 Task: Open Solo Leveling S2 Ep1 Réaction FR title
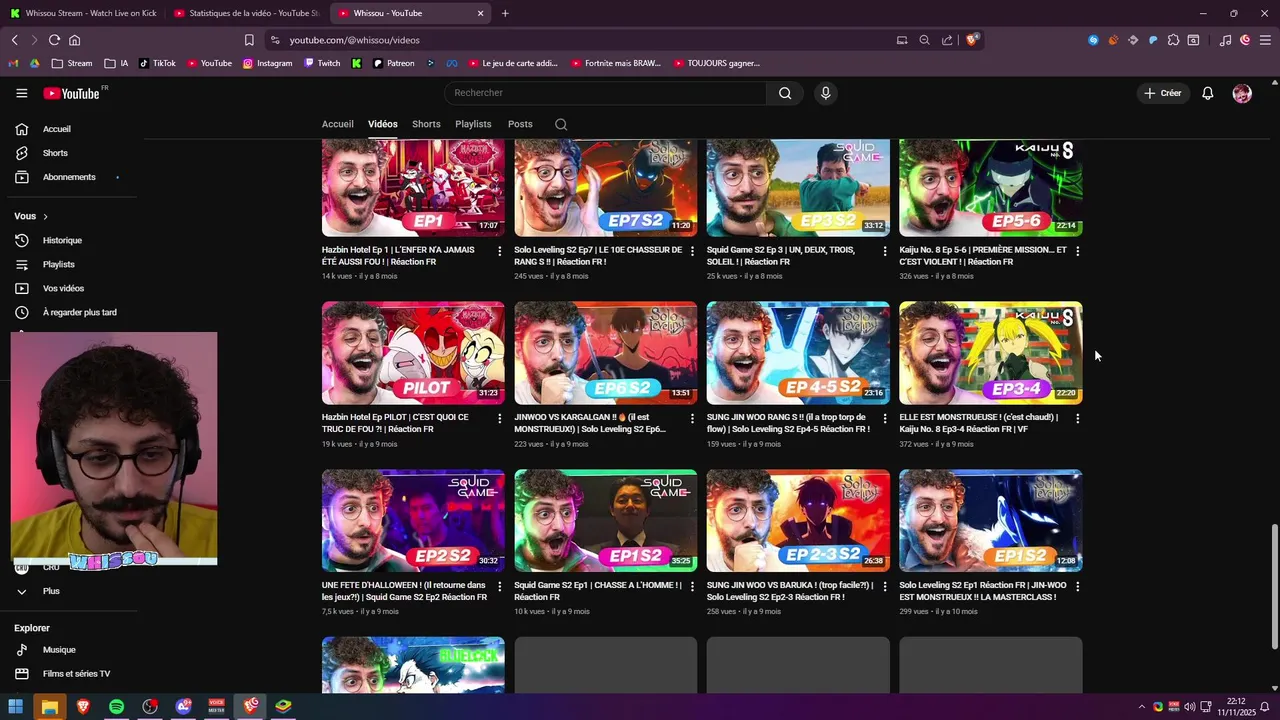[x=983, y=591]
